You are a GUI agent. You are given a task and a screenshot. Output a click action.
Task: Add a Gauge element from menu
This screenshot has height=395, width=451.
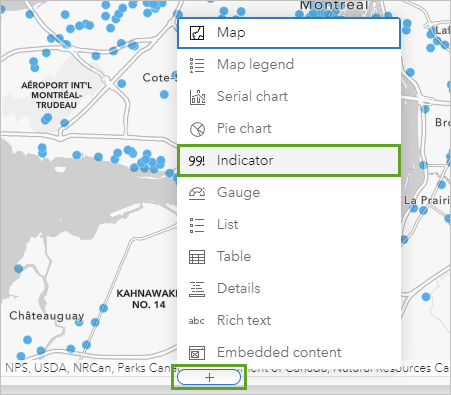point(289,193)
